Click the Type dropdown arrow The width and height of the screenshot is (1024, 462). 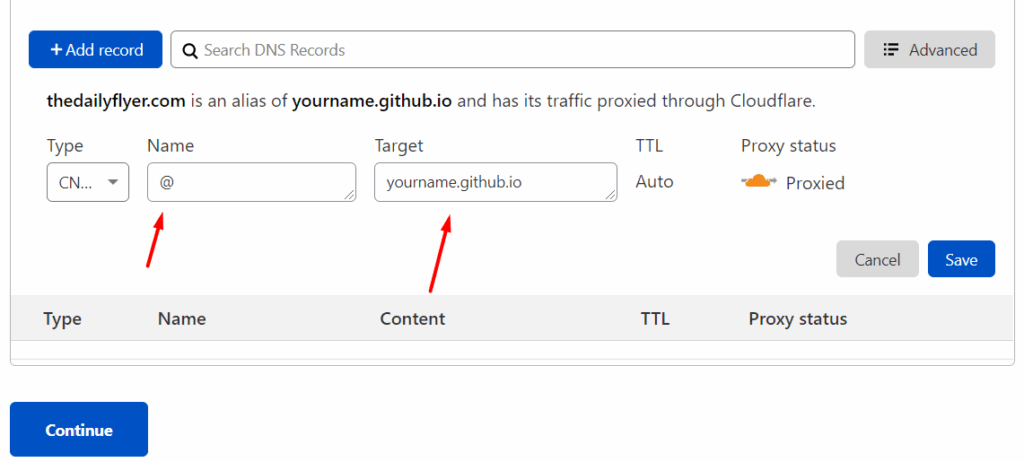coord(112,182)
